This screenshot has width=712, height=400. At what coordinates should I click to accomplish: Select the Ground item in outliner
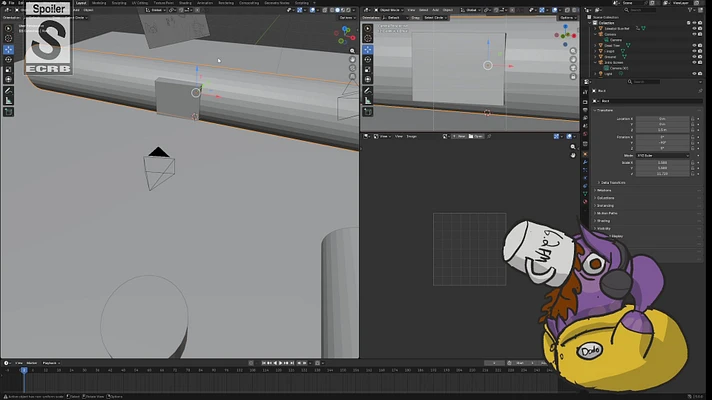click(610, 57)
